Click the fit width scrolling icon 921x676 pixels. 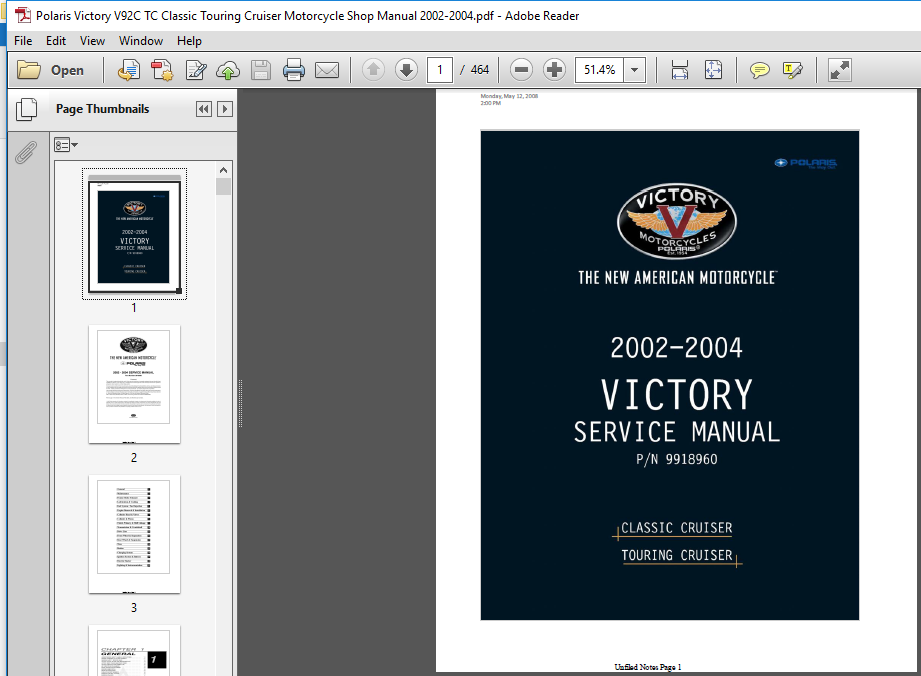pos(680,70)
